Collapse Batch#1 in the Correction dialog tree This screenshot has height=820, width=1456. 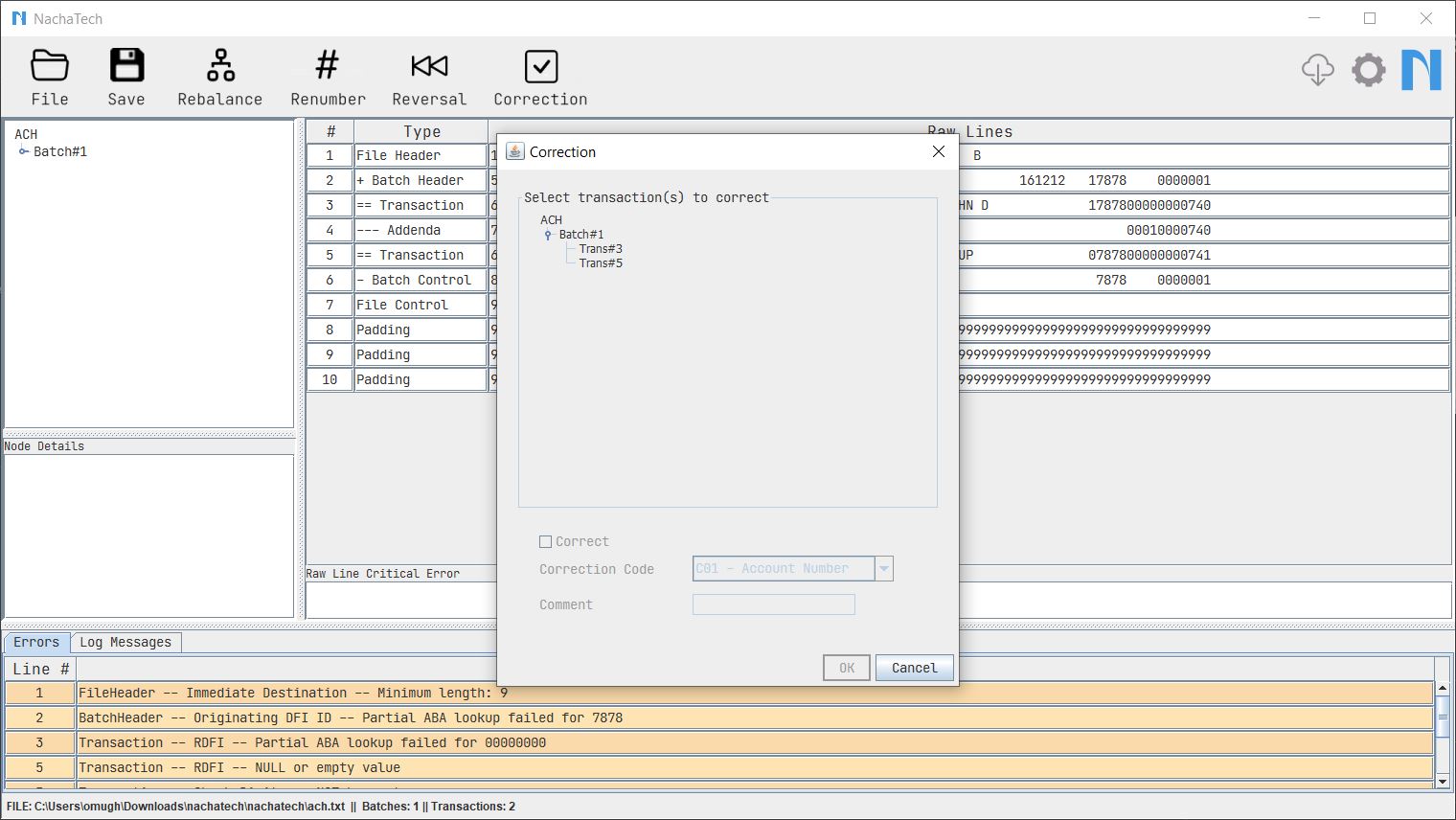click(x=548, y=234)
